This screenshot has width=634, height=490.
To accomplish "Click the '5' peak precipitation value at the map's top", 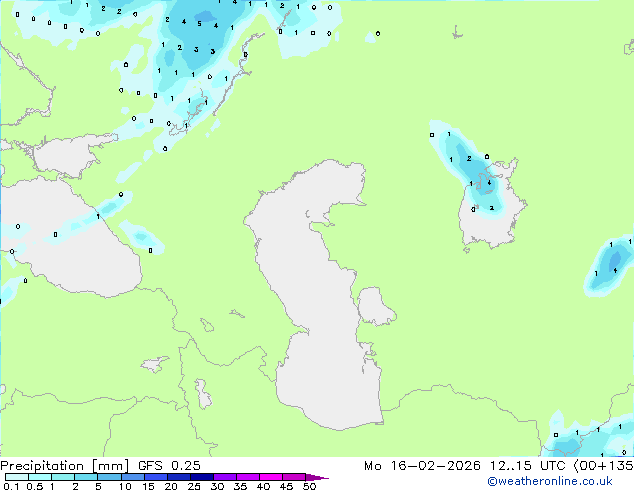I will point(199,23).
